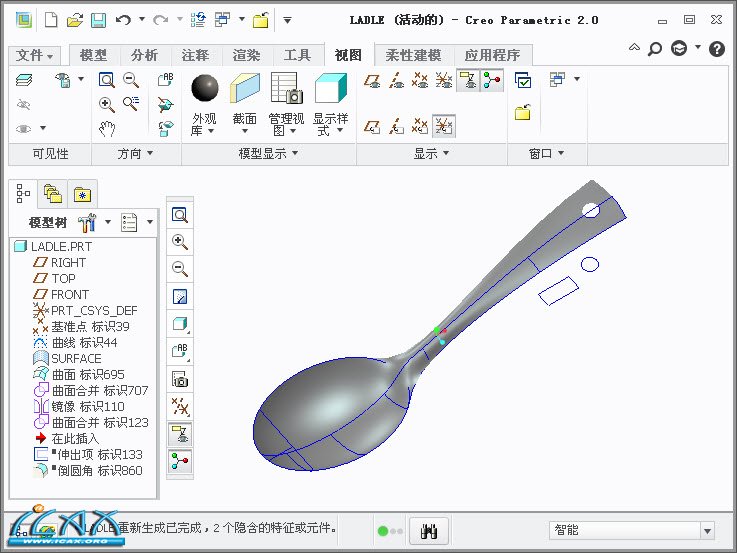Toggle annotation display in ribbon
The width and height of the screenshot is (737, 553).
click(468, 80)
